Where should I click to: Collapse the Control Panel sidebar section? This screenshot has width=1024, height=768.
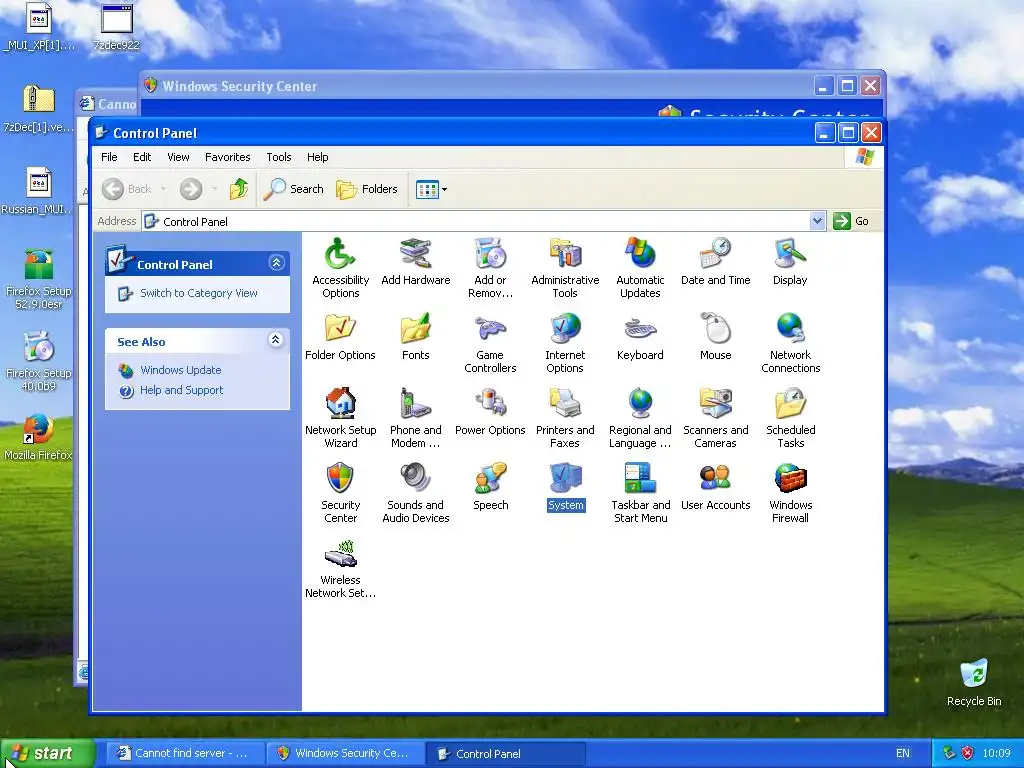point(276,263)
